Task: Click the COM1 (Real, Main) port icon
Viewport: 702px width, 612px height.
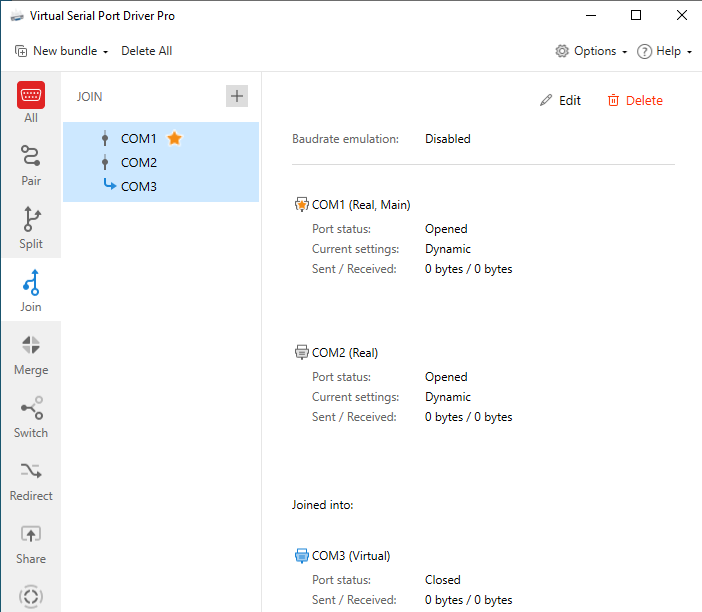Action: point(301,204)
